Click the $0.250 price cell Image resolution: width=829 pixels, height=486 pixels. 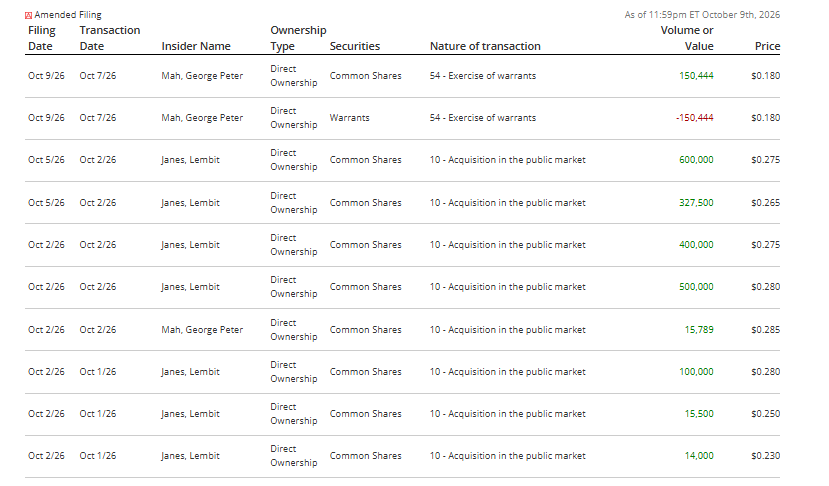(x=766, y=414)
